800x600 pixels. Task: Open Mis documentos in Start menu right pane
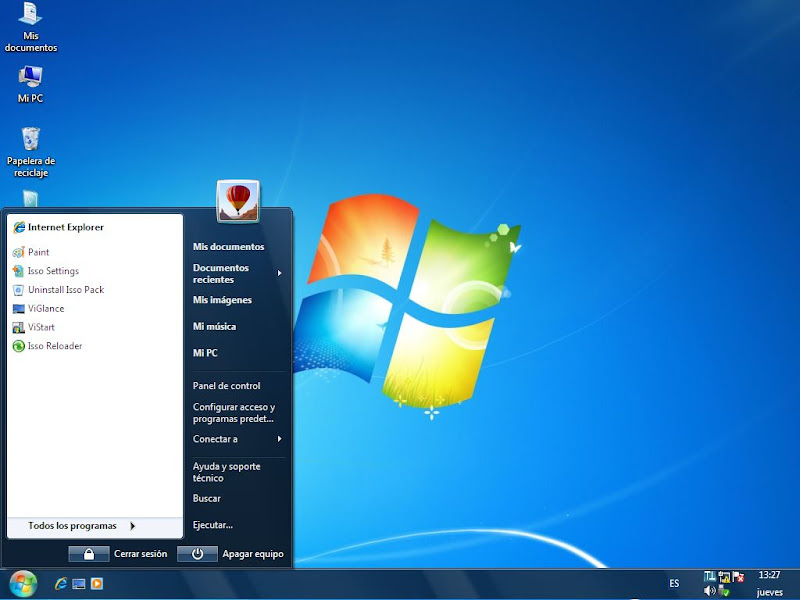point(229,247)
